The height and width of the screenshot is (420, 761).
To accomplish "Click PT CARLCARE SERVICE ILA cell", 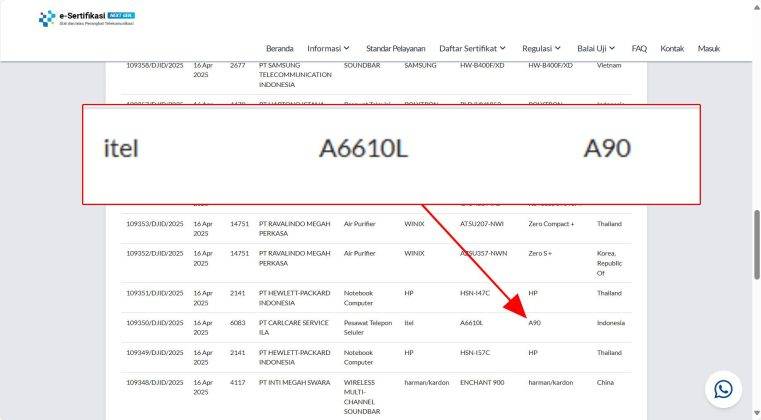I will [294, 328].
